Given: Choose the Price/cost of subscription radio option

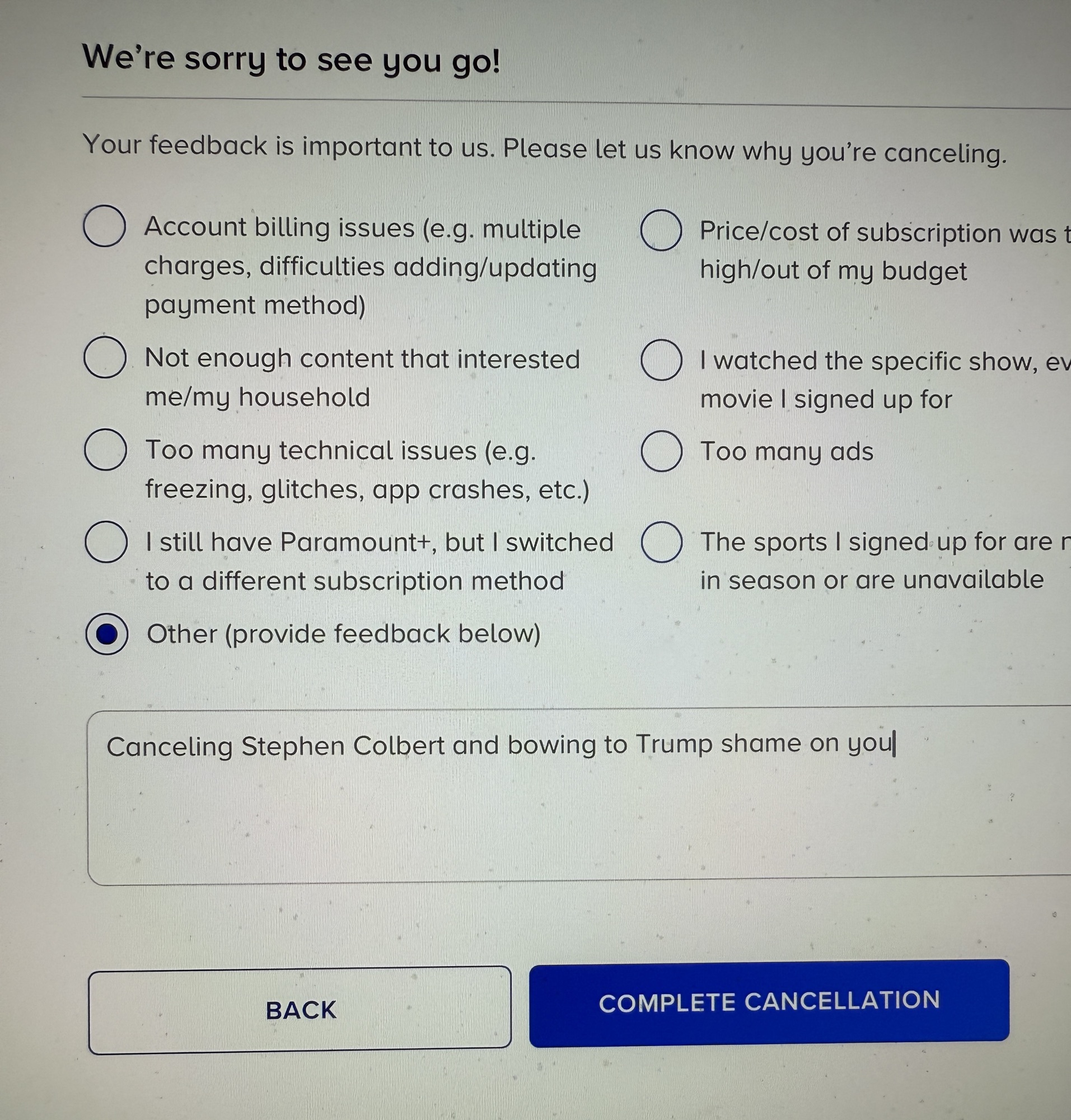Looking at the screenshot, I should tap(661, 230).
